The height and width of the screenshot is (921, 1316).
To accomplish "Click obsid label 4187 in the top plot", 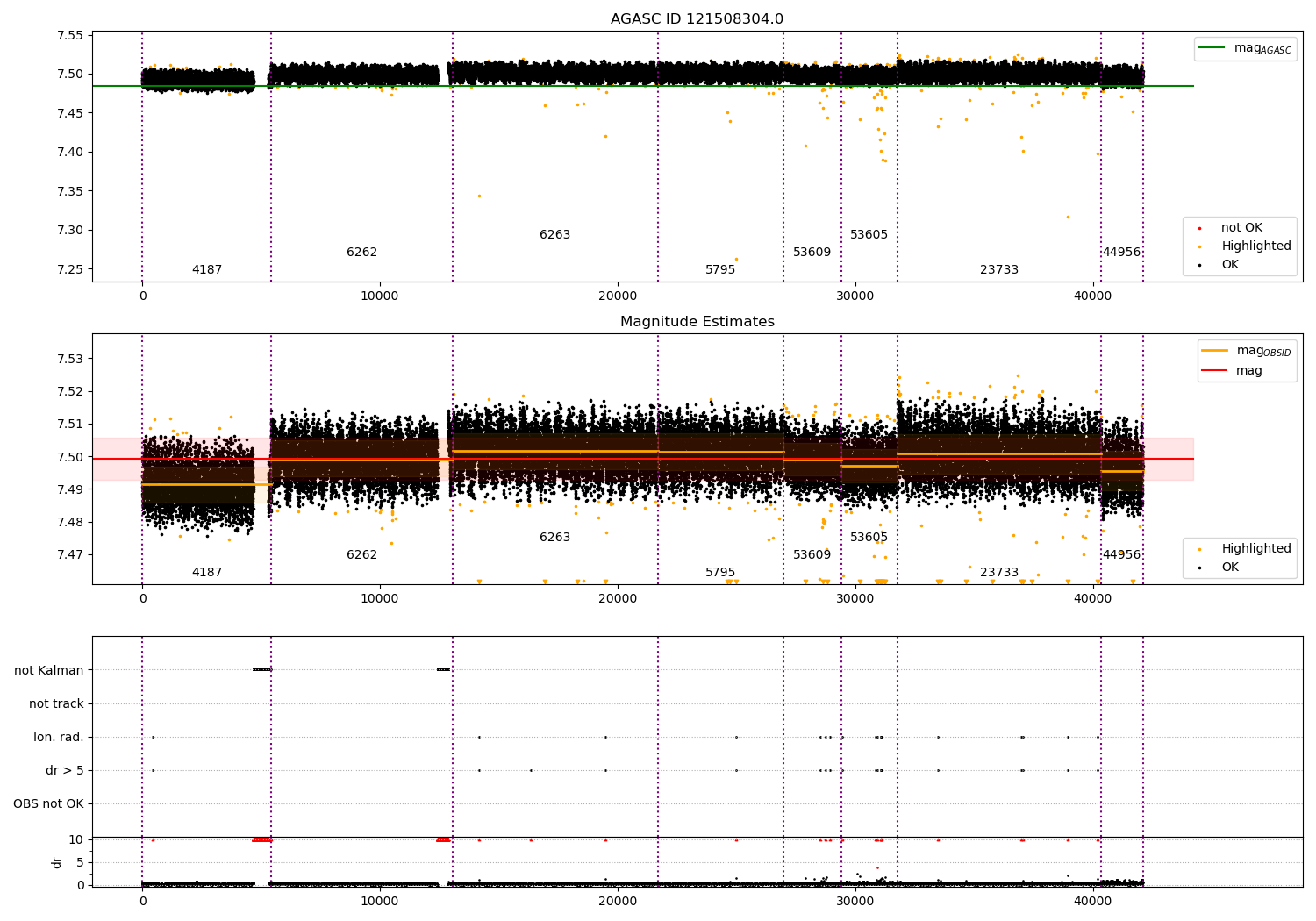I will tap(207, 270).
